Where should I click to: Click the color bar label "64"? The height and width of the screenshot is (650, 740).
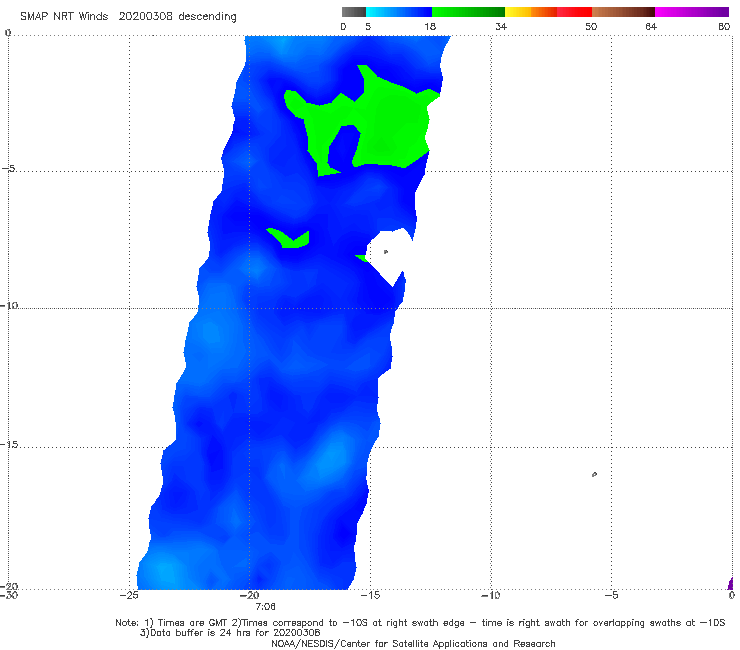point(651,26)
